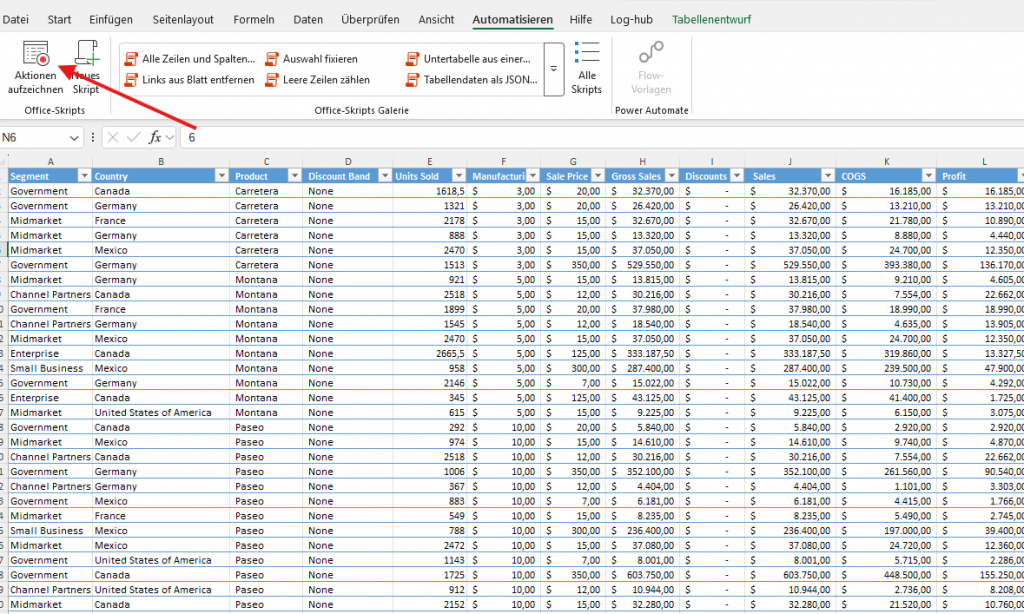
Task: Open the Datei menu
Action: (16, 19)
